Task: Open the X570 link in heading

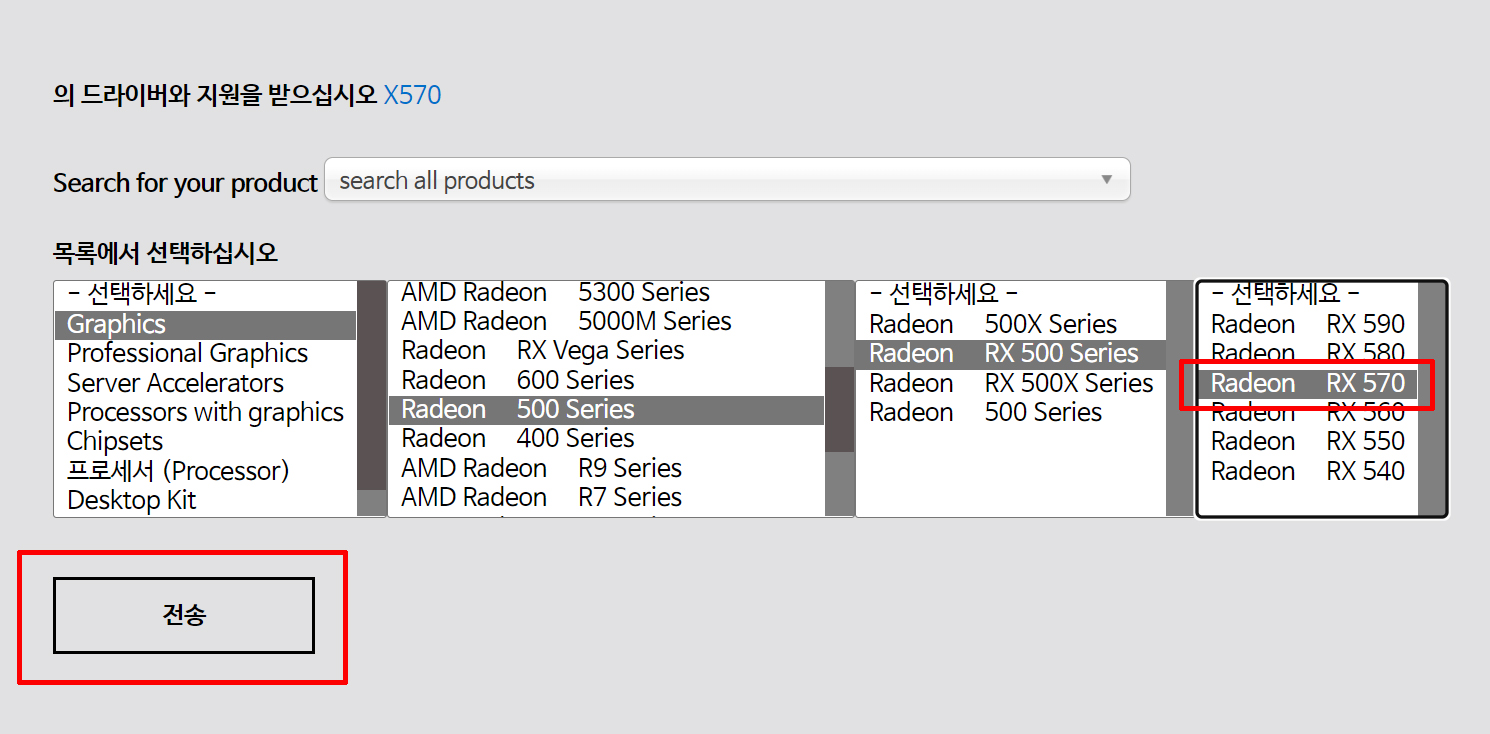Action: (412, 95)
